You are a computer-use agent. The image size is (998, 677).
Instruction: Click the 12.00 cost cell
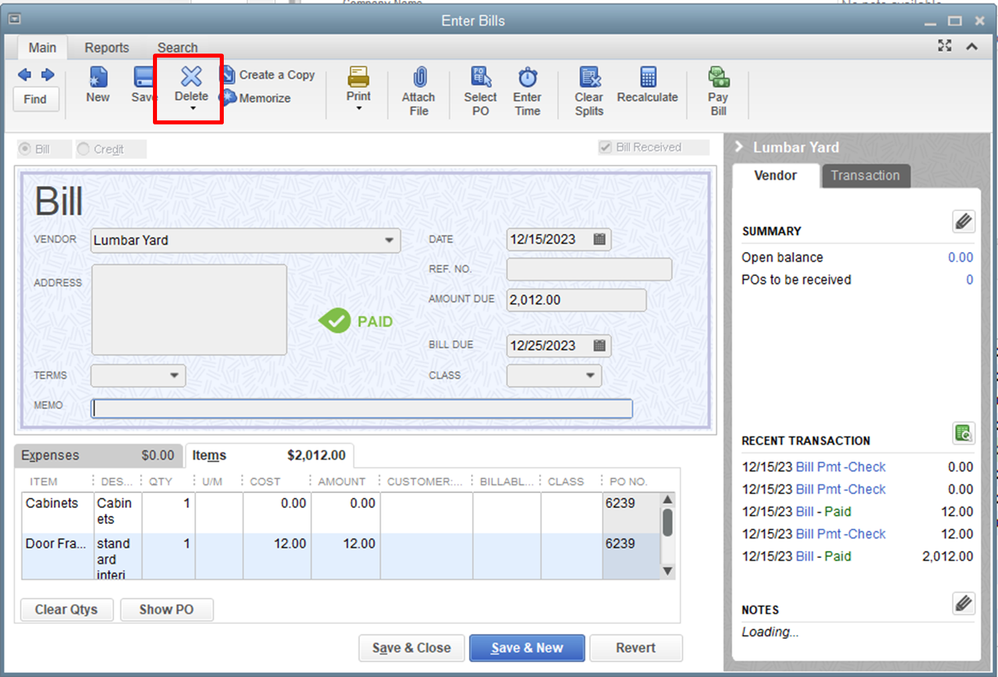[x=277, y=556]
